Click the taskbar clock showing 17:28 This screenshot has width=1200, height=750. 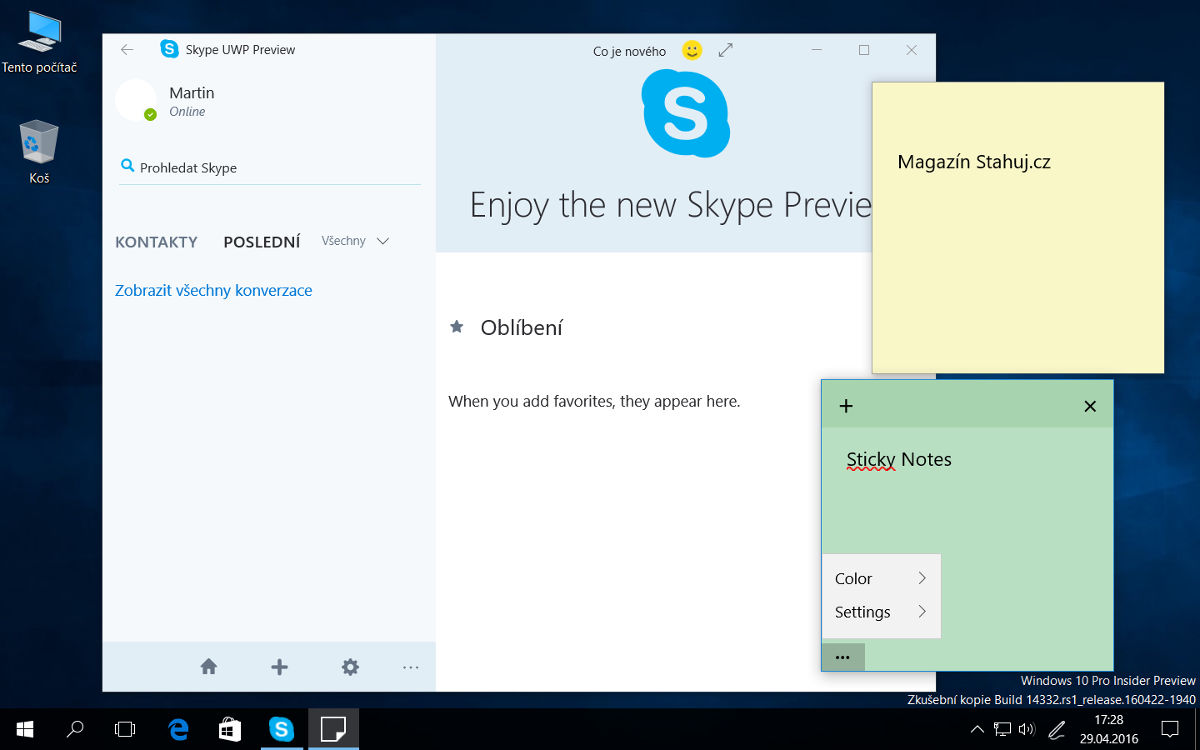point(1108,729)
